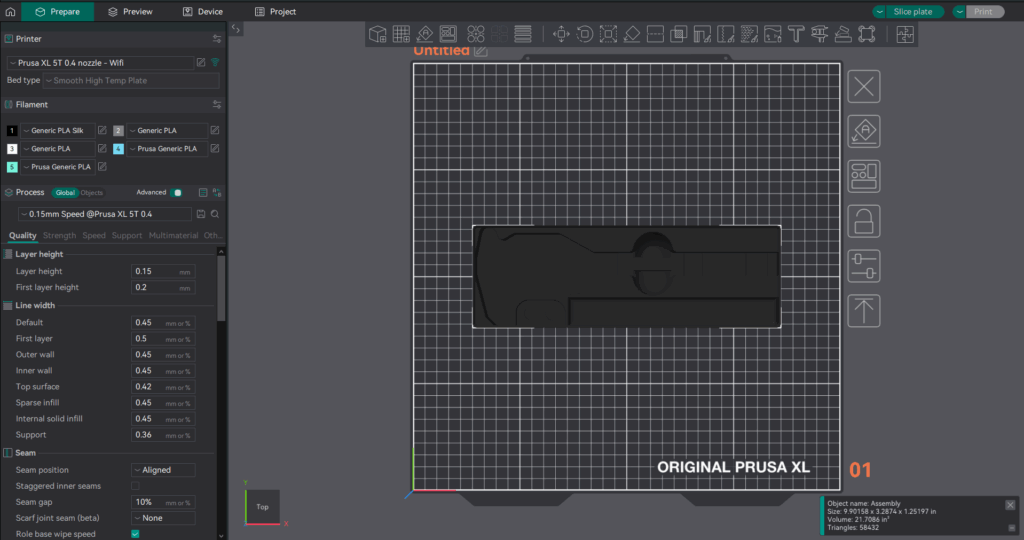The height and width of the screenshot is (540, 1024).
Task: Enable Staggered inner seams checkbox
Action: point(136,486)
